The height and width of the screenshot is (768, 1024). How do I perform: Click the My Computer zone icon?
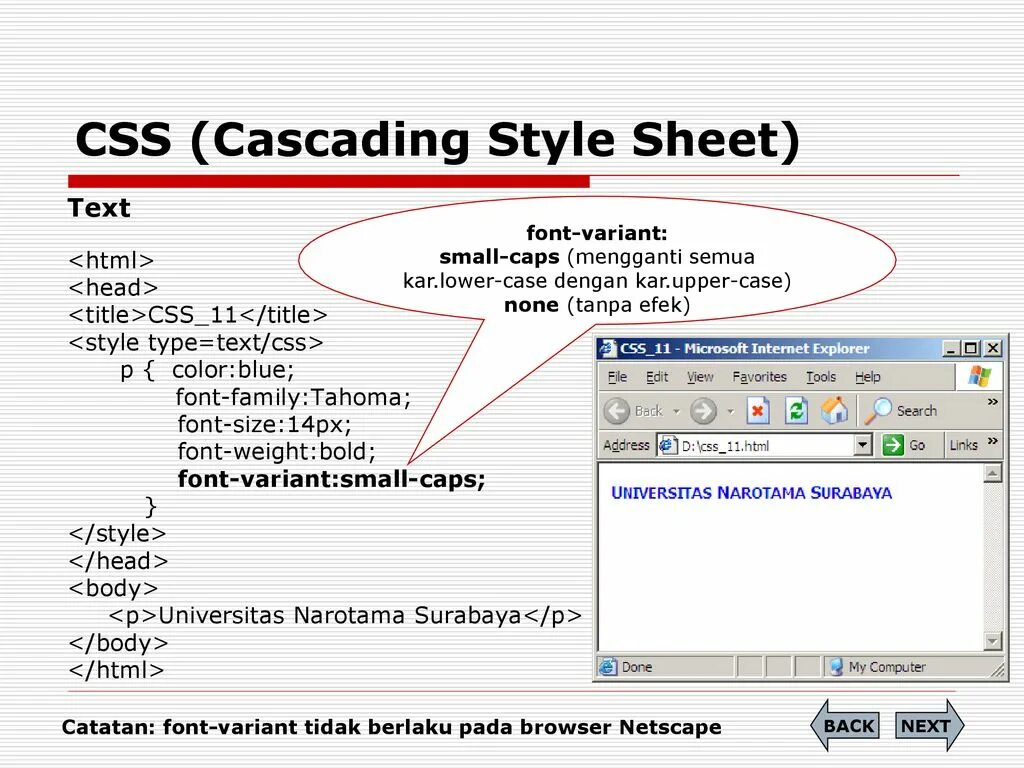(x=836, y=667)
